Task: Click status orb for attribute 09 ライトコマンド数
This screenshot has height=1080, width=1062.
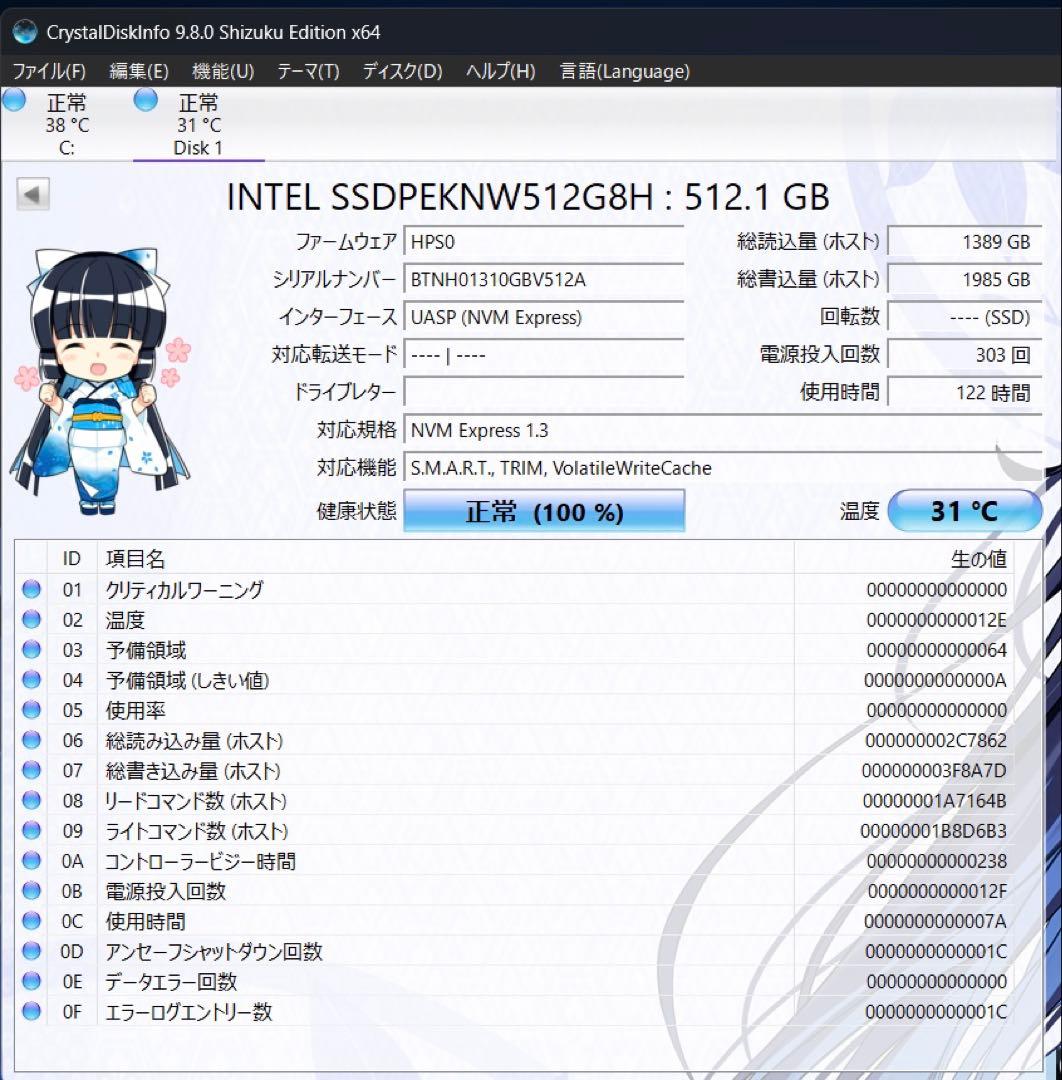Action: tap(31, 830)
